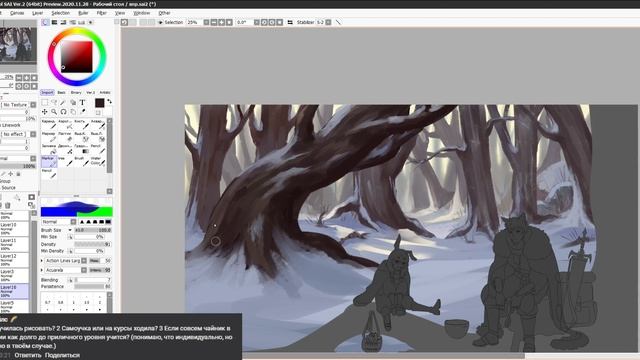Open the Canvas menu

[17, 13]
